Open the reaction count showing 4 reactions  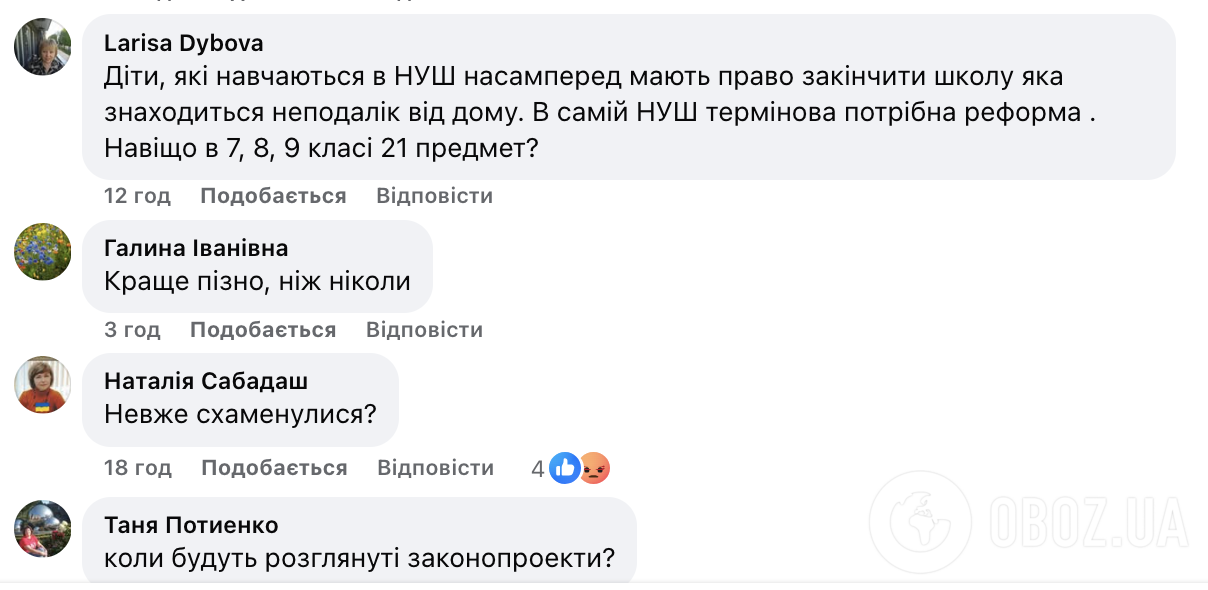pyautogui.click(x=537, y=466)
